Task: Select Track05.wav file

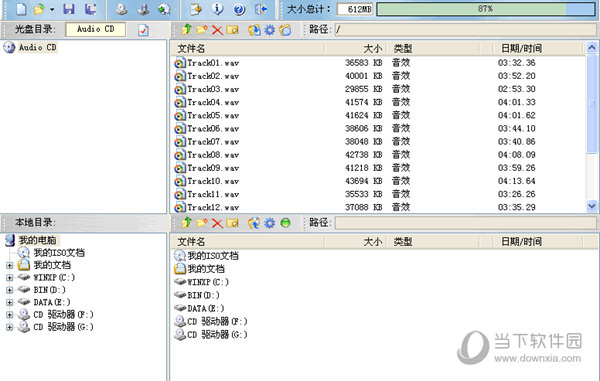Action: (x=213, y=115)
